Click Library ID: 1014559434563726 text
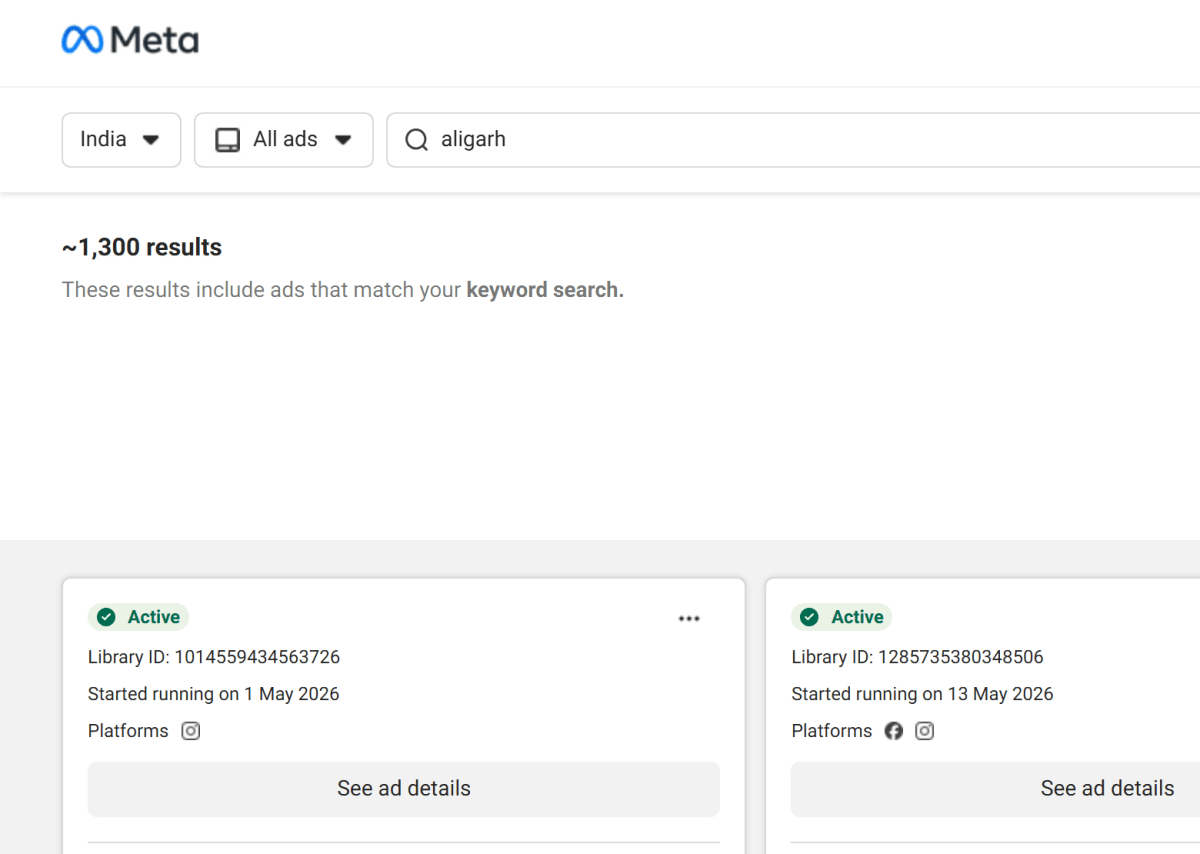 pyautogui.click(x=214, y=657)
